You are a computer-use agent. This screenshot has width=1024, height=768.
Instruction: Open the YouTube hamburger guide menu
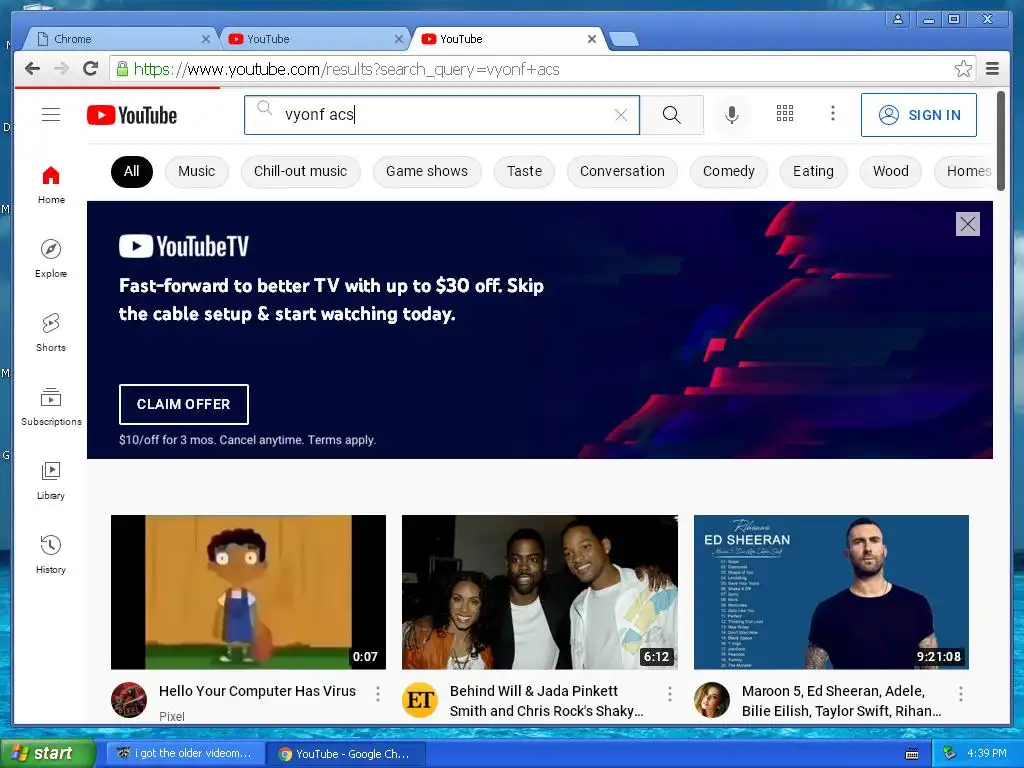coord(51,115)
